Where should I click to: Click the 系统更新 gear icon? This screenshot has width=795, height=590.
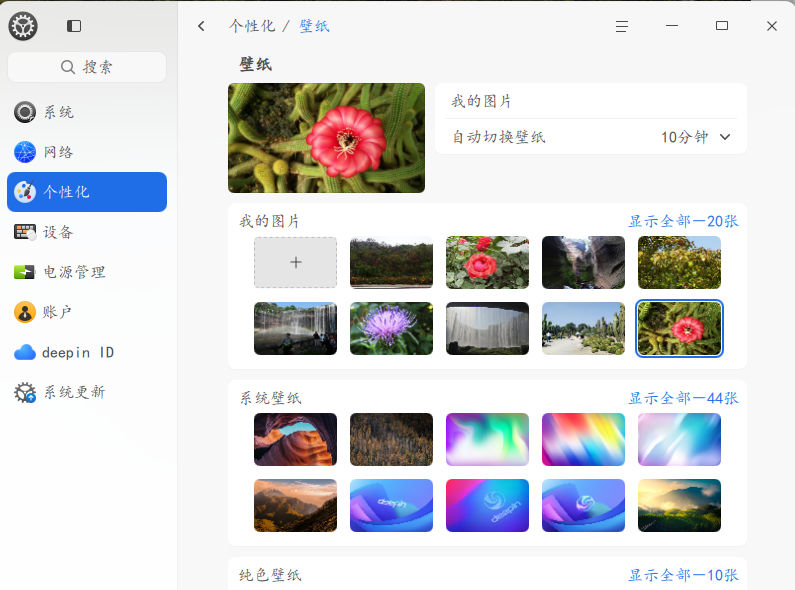click(25, 392)
